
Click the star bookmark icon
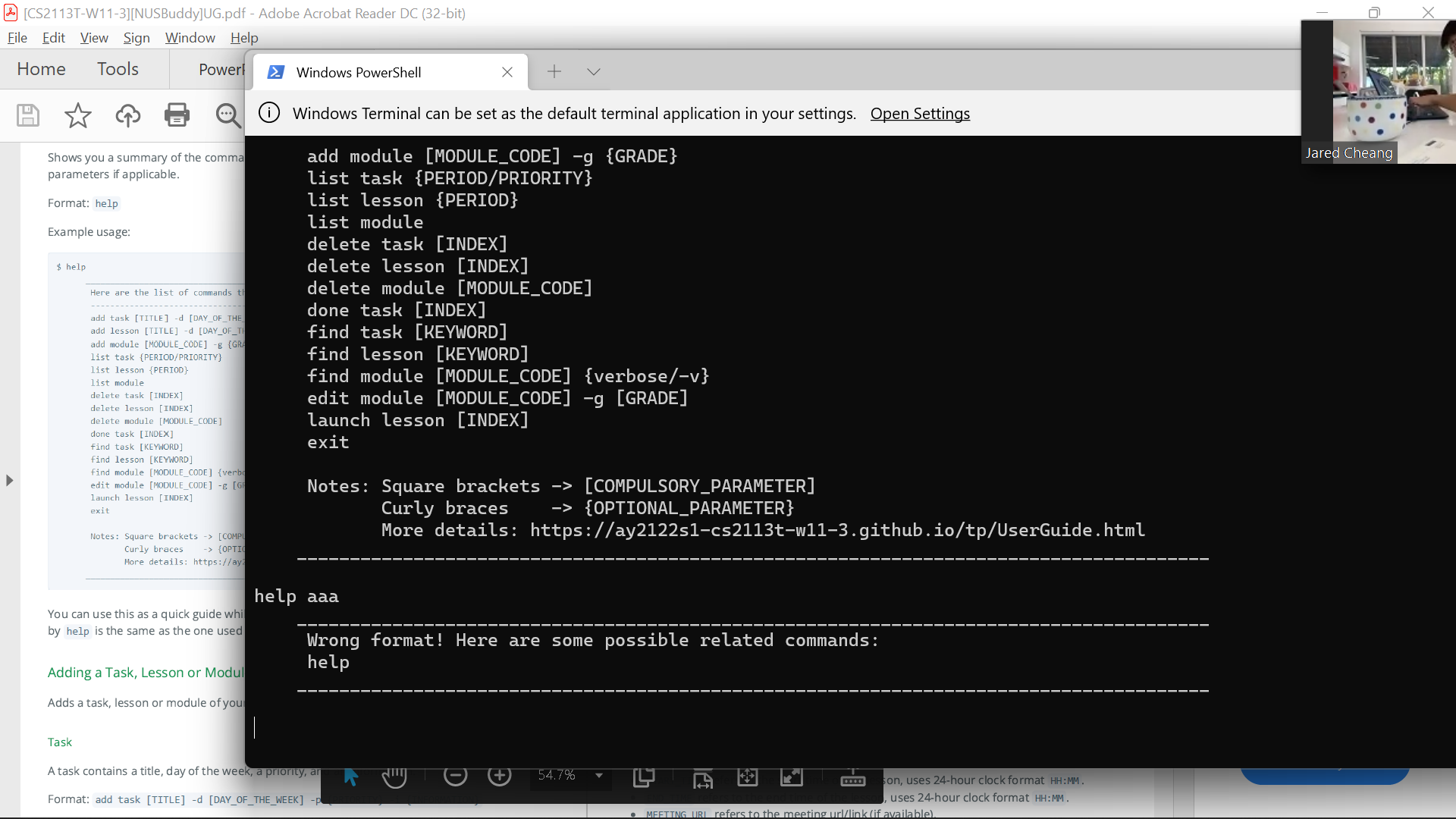tap(77, 115)
